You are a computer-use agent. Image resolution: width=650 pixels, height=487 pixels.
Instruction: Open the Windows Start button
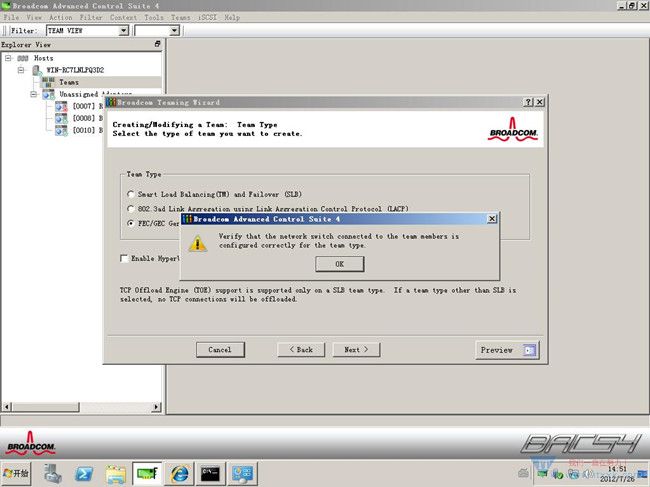click(16, 473)
